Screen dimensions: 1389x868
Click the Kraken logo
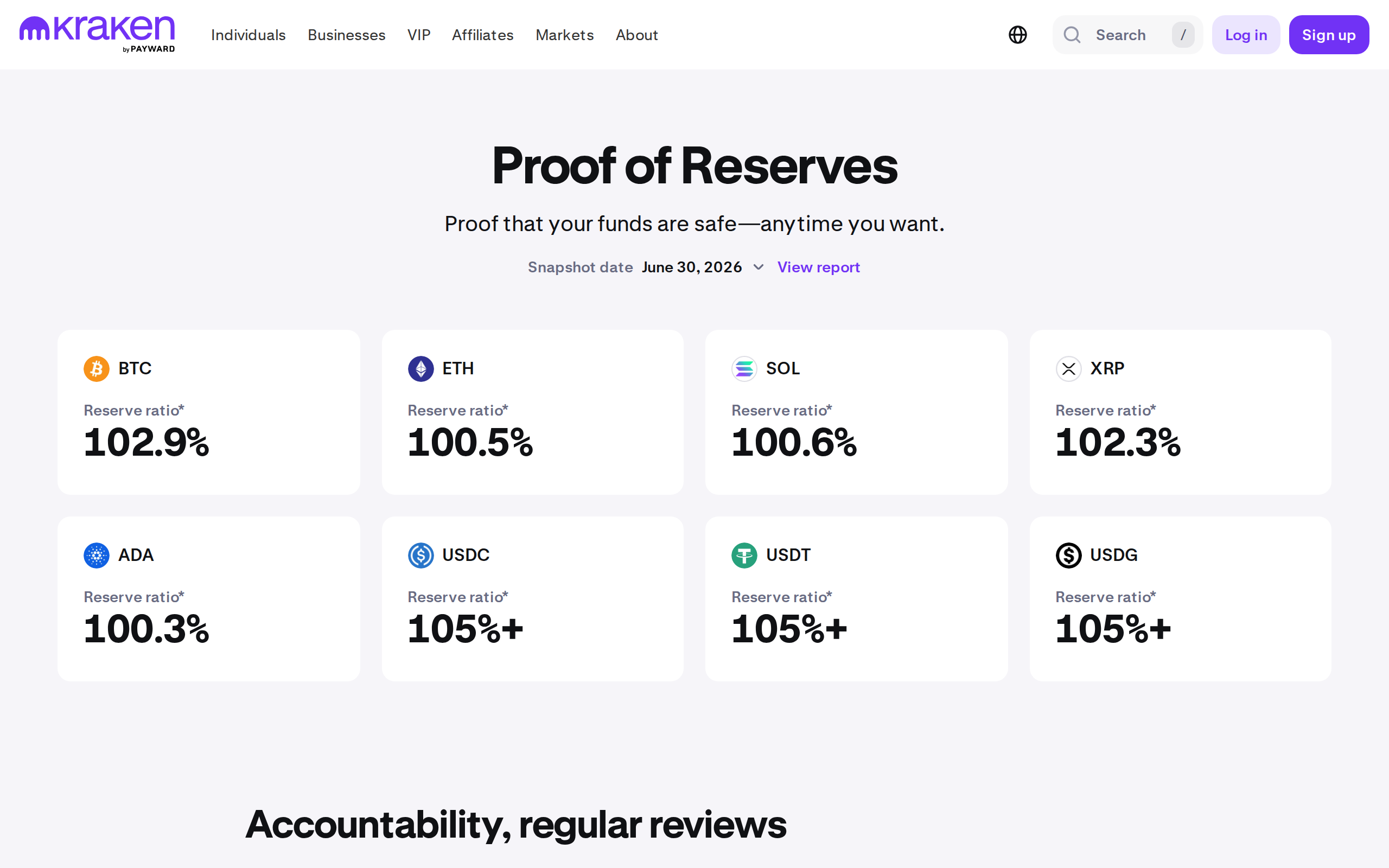pyautogui.click(x=97, y=34)
